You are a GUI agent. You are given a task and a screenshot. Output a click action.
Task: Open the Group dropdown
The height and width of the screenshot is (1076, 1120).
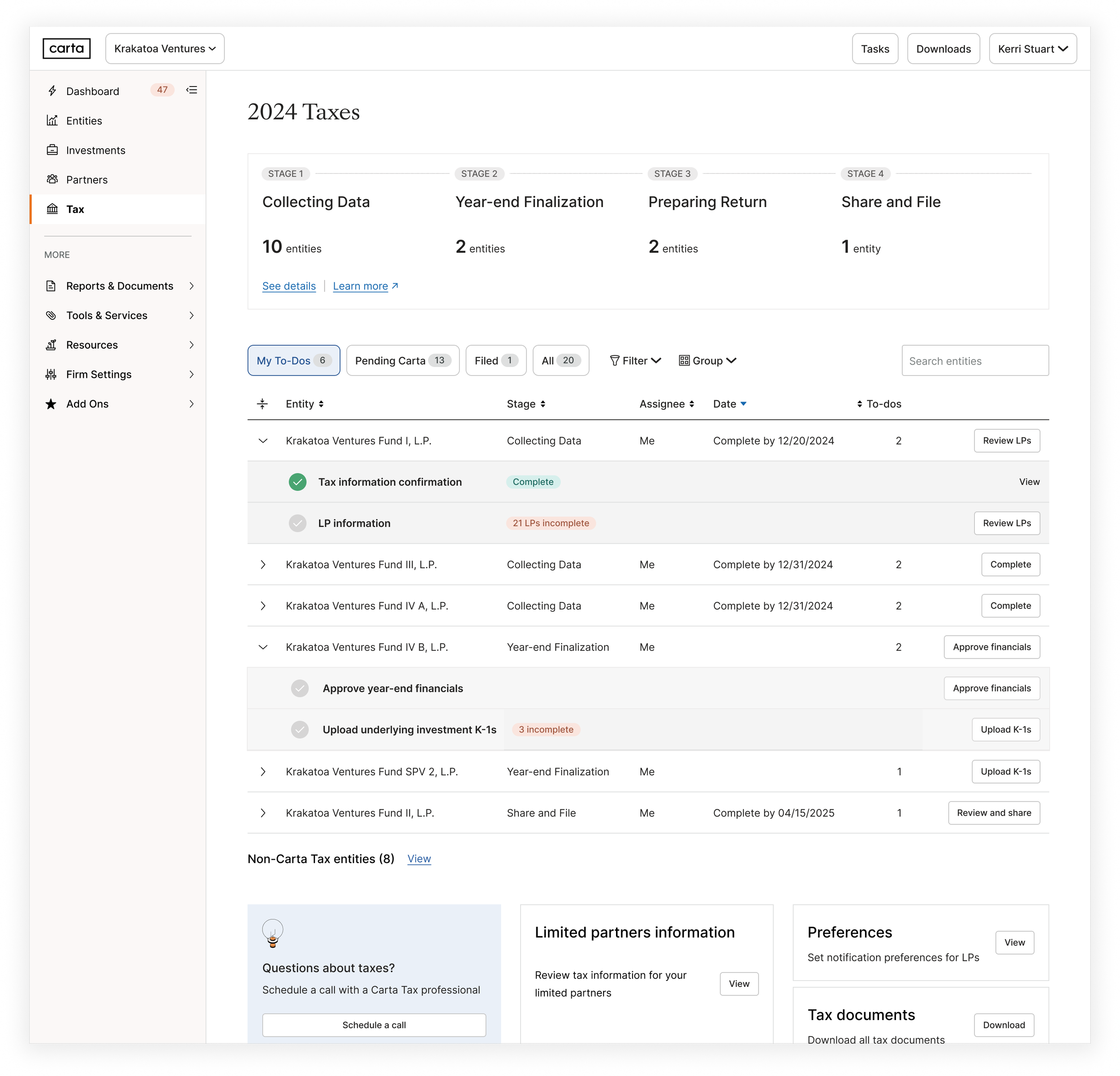click(707, 360)
